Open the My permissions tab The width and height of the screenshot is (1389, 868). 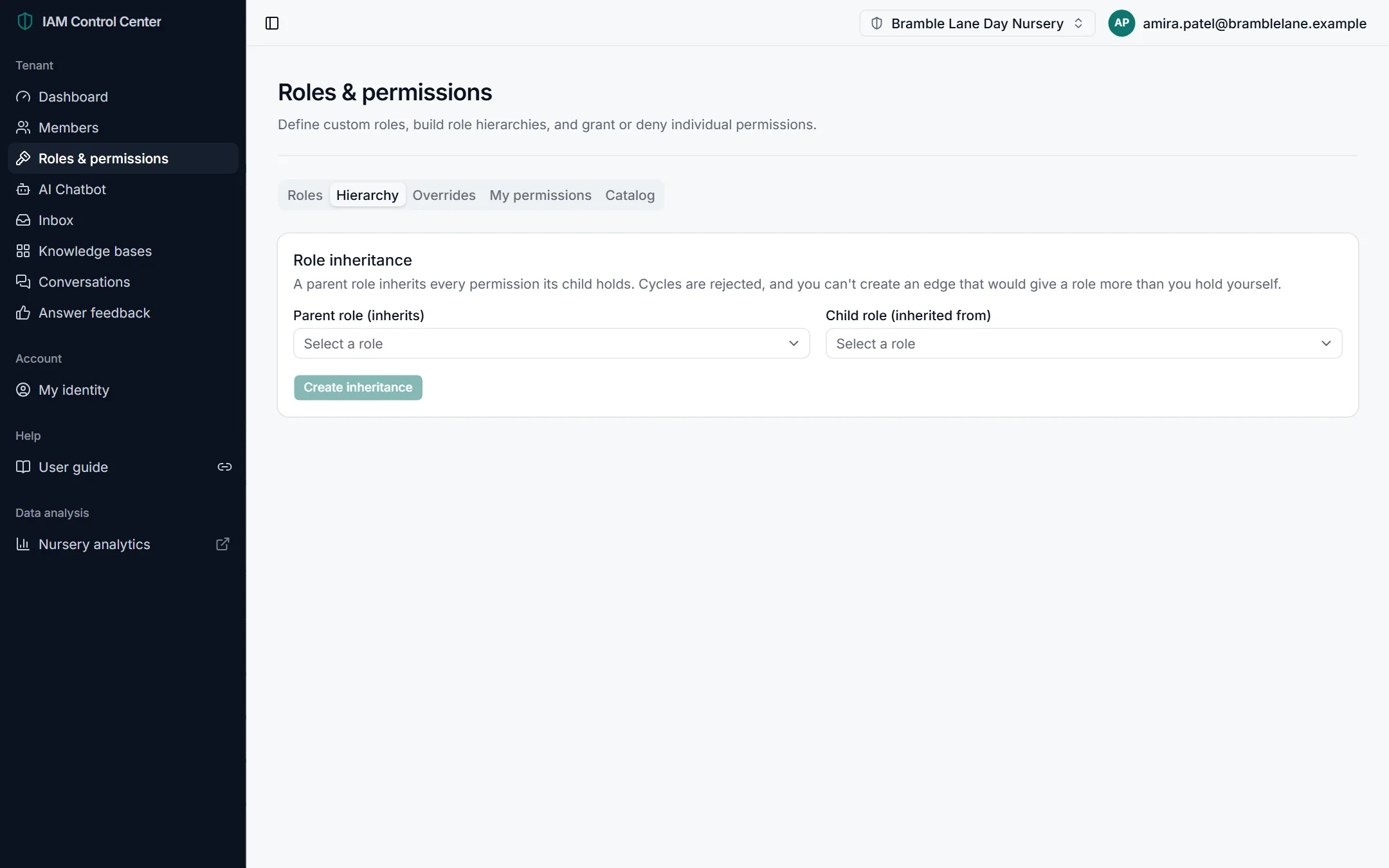coord(540,195)
